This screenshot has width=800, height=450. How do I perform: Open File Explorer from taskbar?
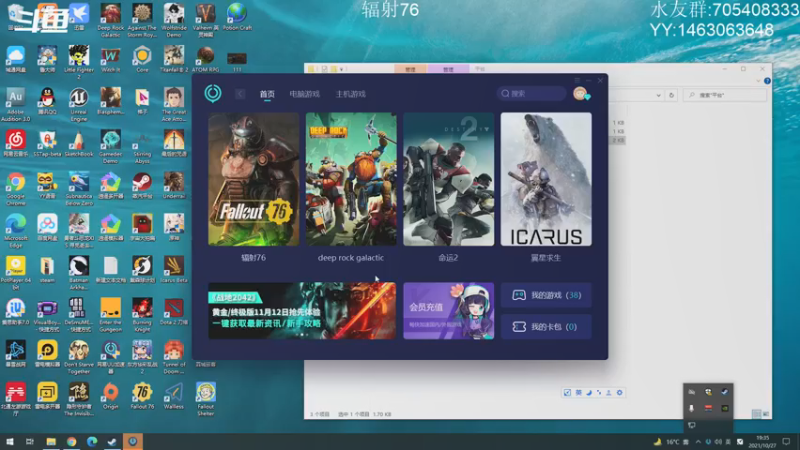click(x=51, y=442)
